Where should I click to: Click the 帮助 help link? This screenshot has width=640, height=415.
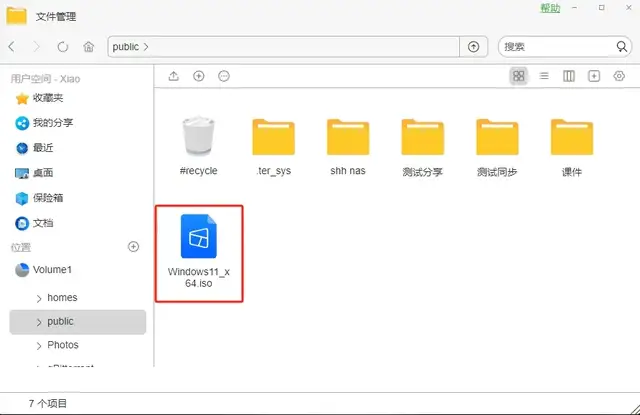(x=550, y=8)
